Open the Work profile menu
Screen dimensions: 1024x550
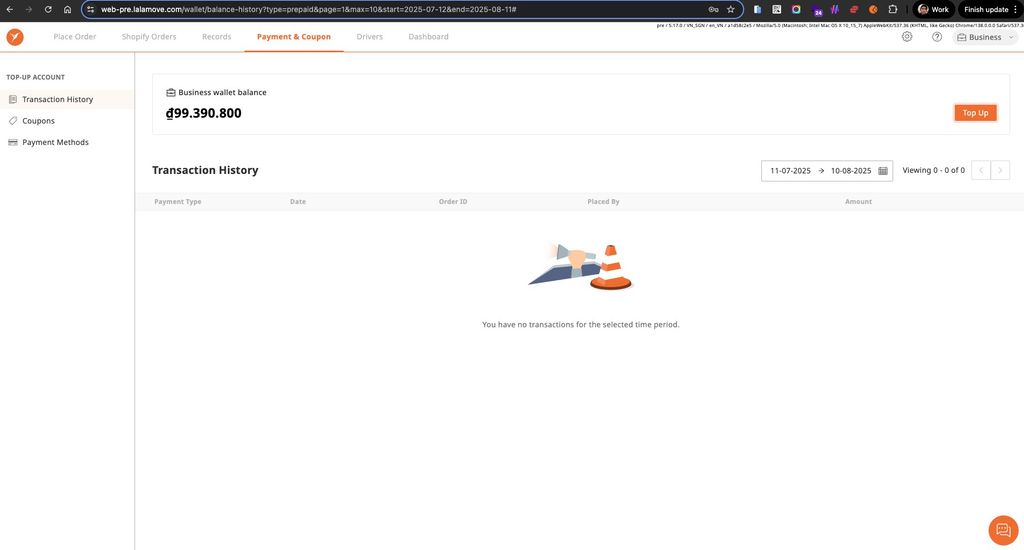coord(933,9)
